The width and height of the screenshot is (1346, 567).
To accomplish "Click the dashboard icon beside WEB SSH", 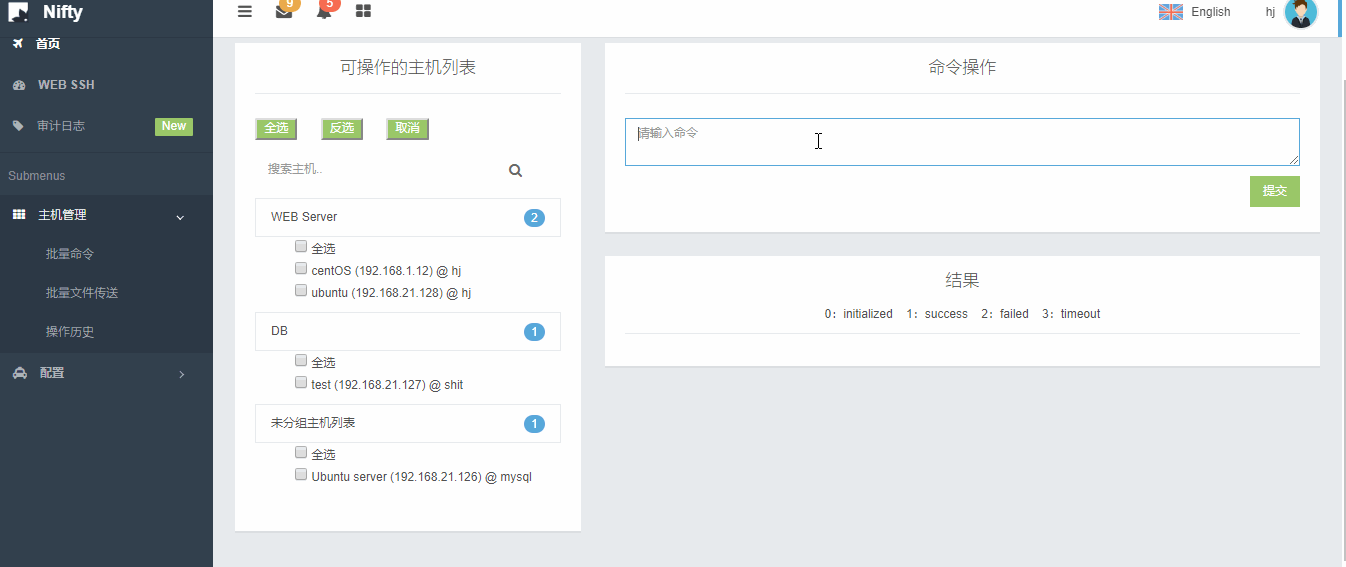I will point(18,85).
